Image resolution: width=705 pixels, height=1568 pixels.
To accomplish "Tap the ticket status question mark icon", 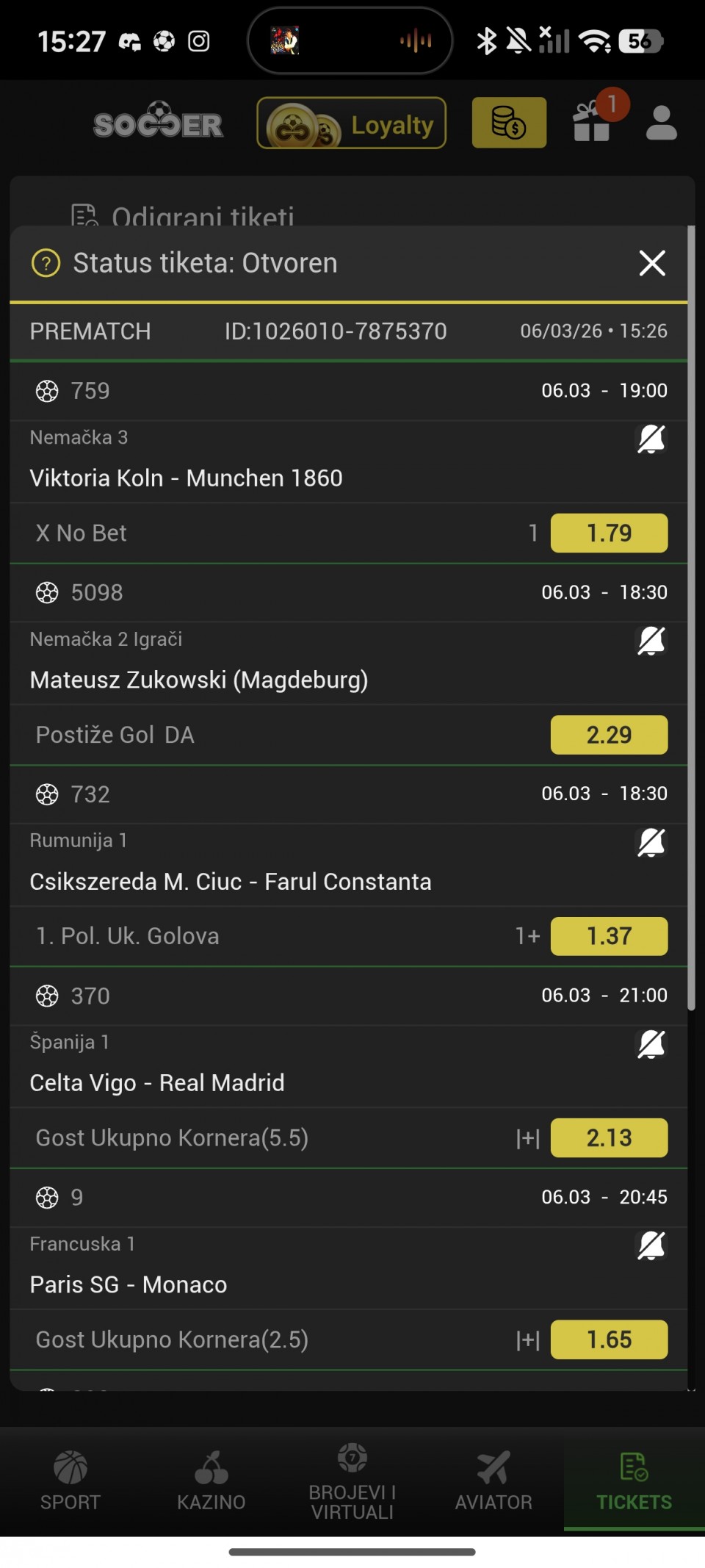I will click(x=46, y=263).
